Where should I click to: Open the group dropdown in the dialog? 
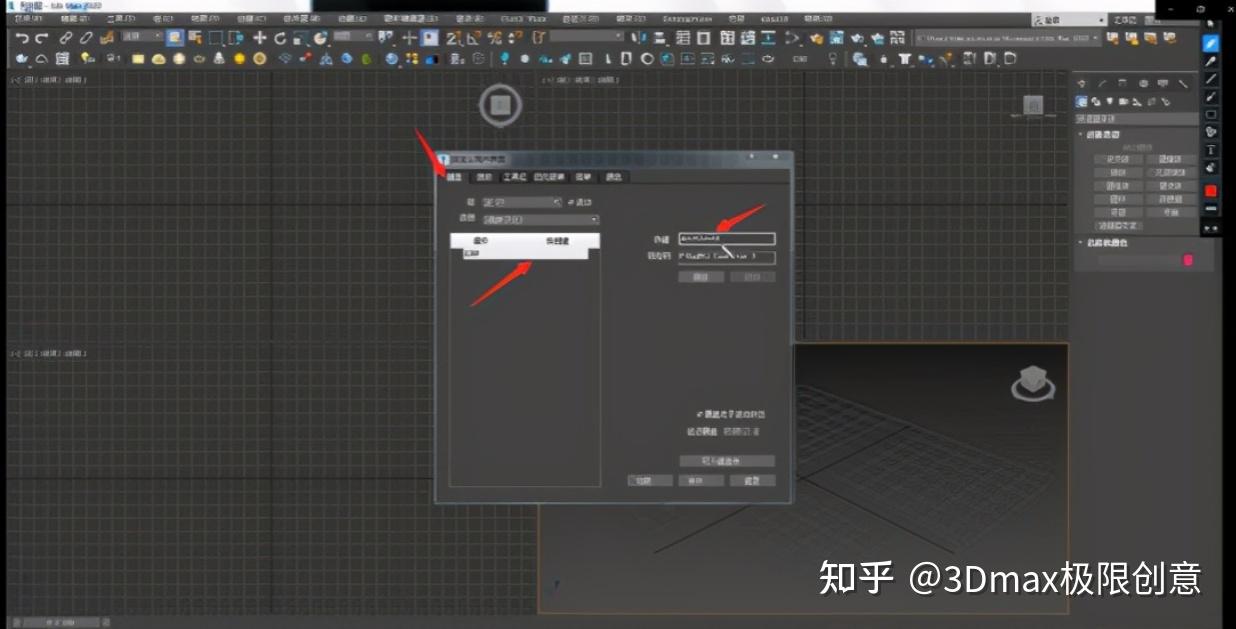tap(520, 202)
